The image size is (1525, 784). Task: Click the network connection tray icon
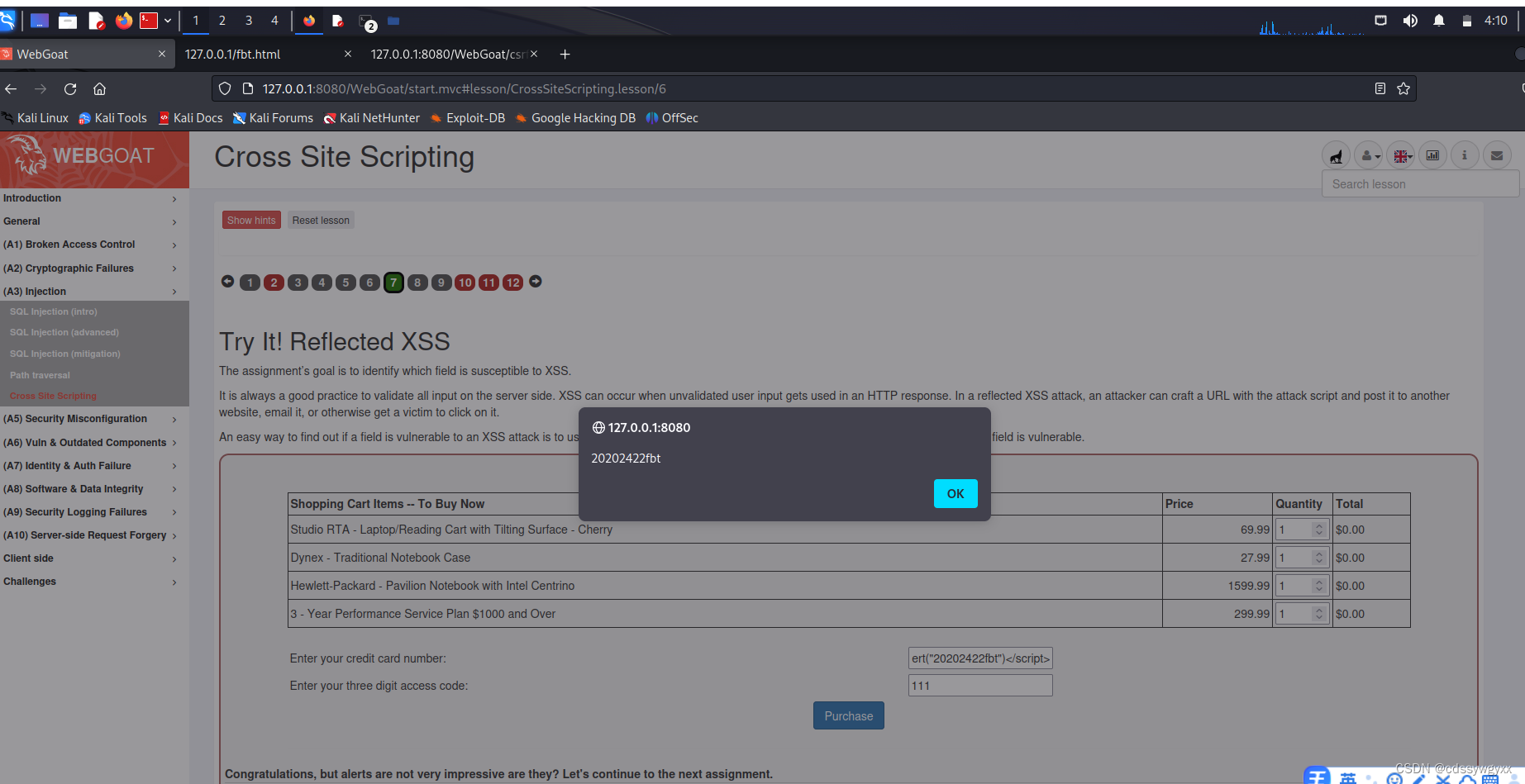tap(1380, 21)
